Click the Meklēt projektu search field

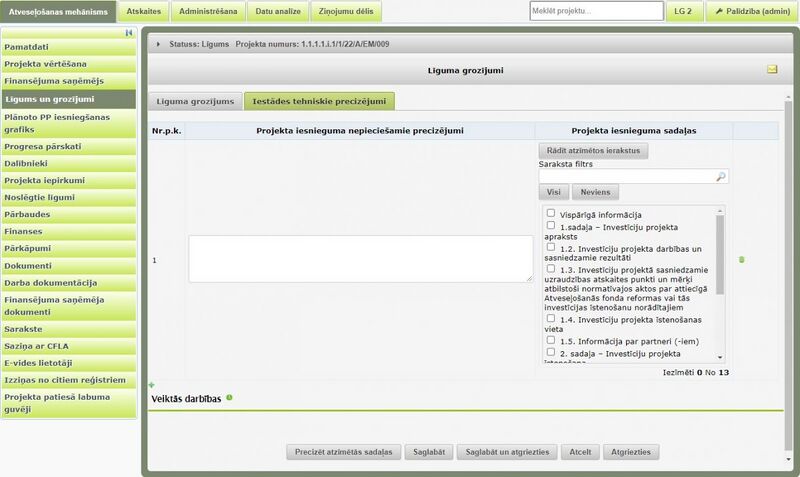pyautogui.click(x=596, y=11)
